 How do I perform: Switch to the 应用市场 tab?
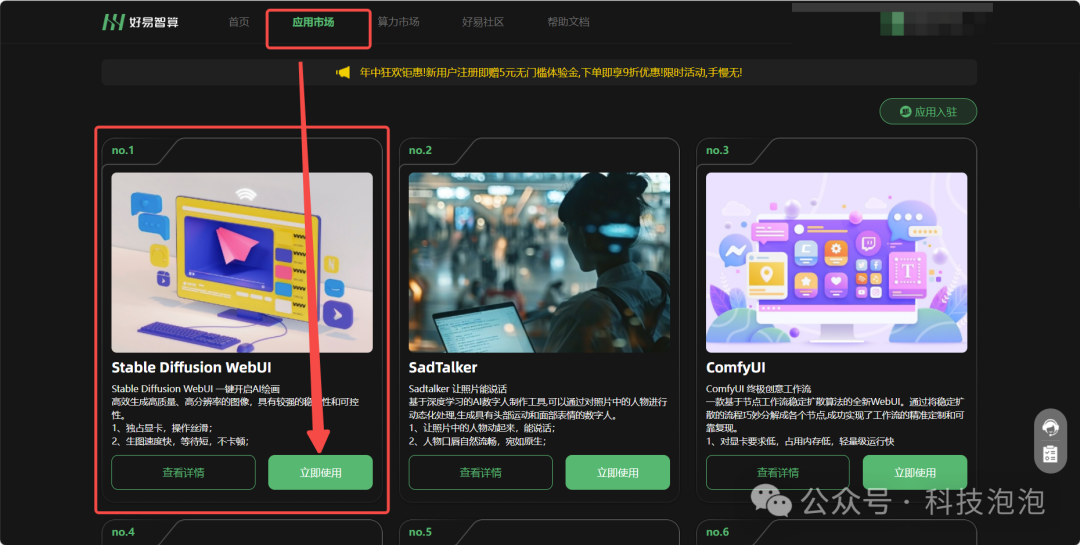coord(313,22)
